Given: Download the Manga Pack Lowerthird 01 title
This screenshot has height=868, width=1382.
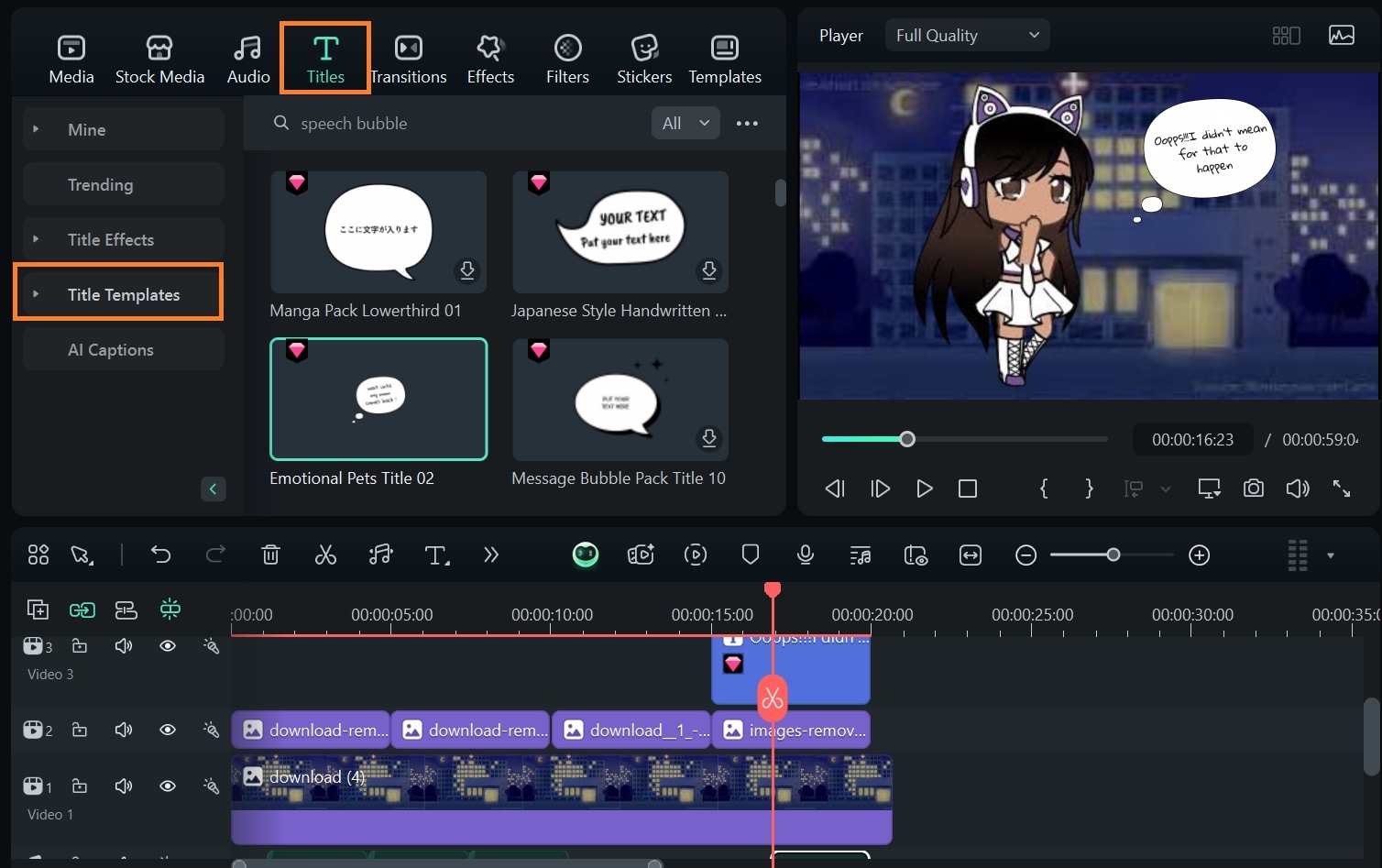Looking at the screenshot, I should coord(467,270).
